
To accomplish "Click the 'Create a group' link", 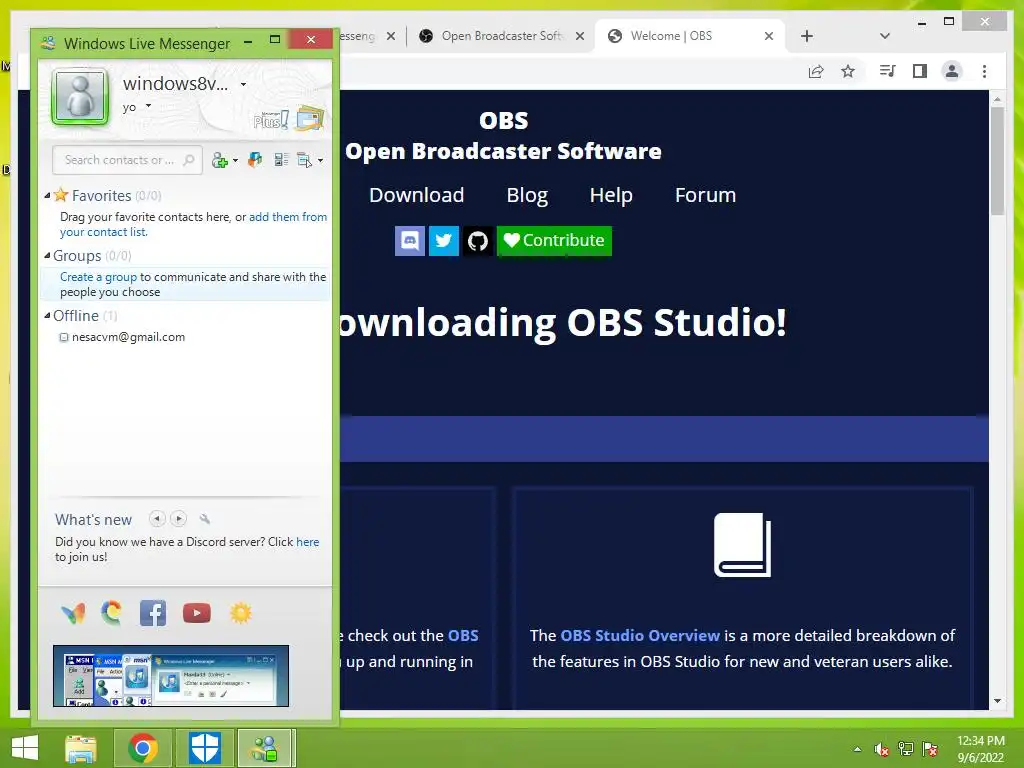I will point(99,277).
